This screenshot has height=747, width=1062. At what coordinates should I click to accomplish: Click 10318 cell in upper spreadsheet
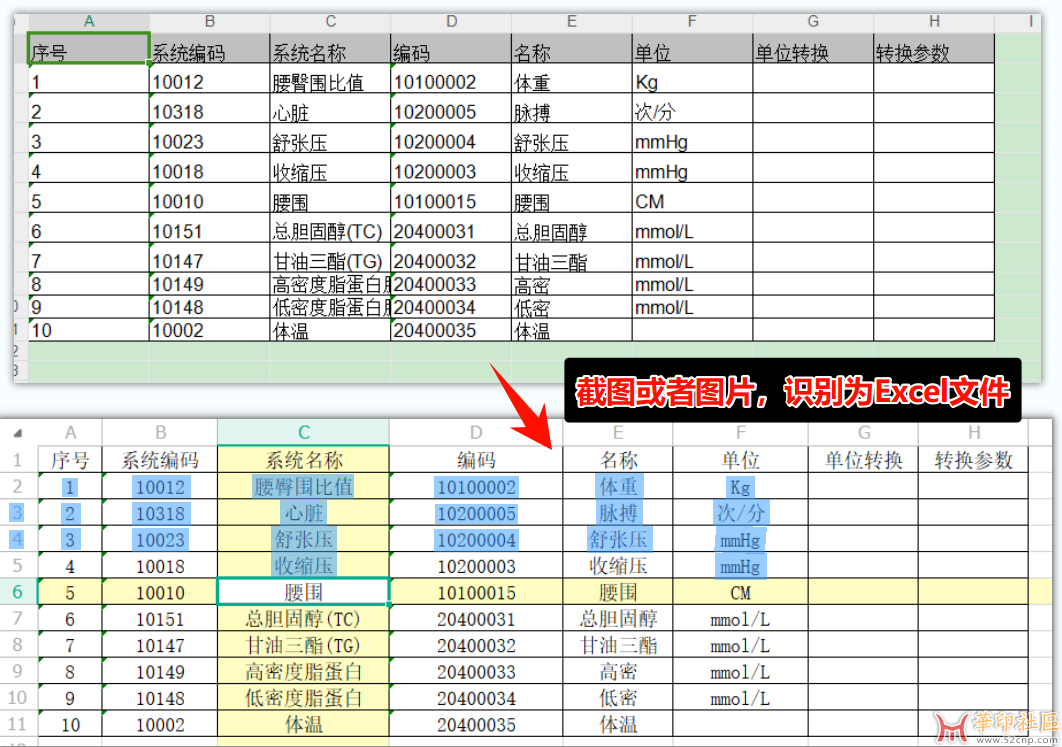(209, 108)
